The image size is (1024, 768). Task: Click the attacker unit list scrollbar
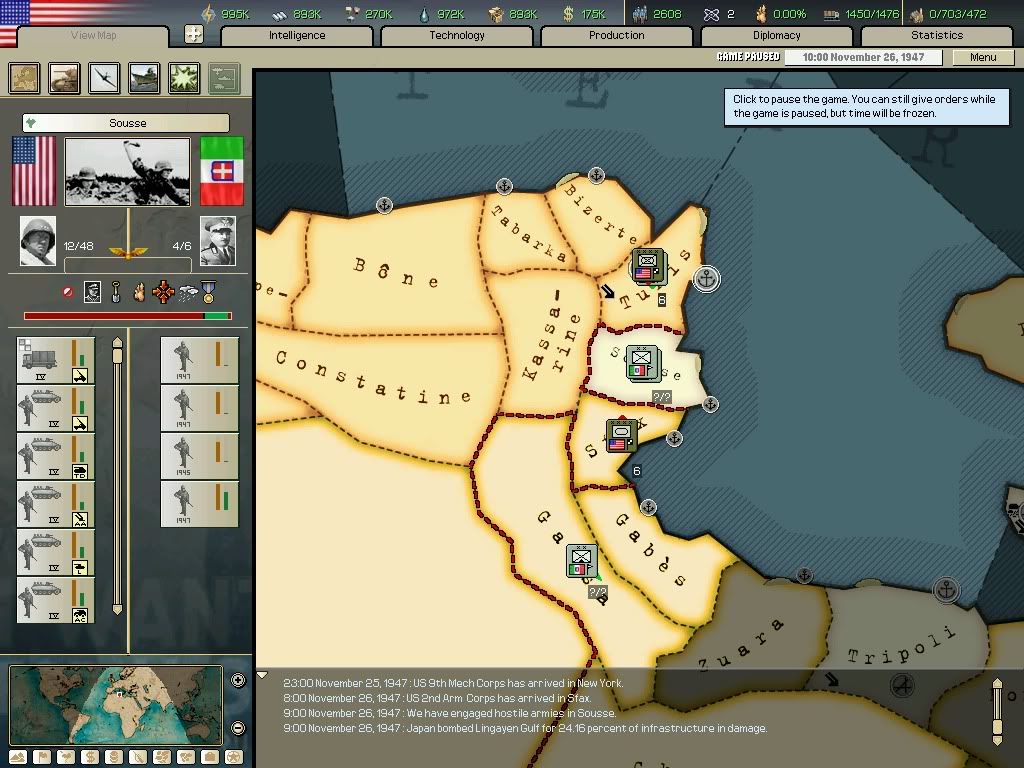click(x=117, y=475)
